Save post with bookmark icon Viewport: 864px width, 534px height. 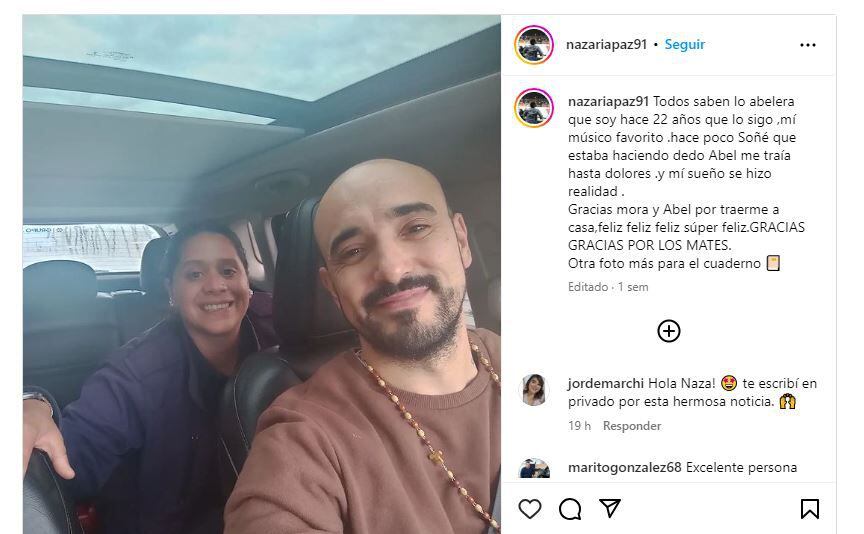click(x=809, y=509)
